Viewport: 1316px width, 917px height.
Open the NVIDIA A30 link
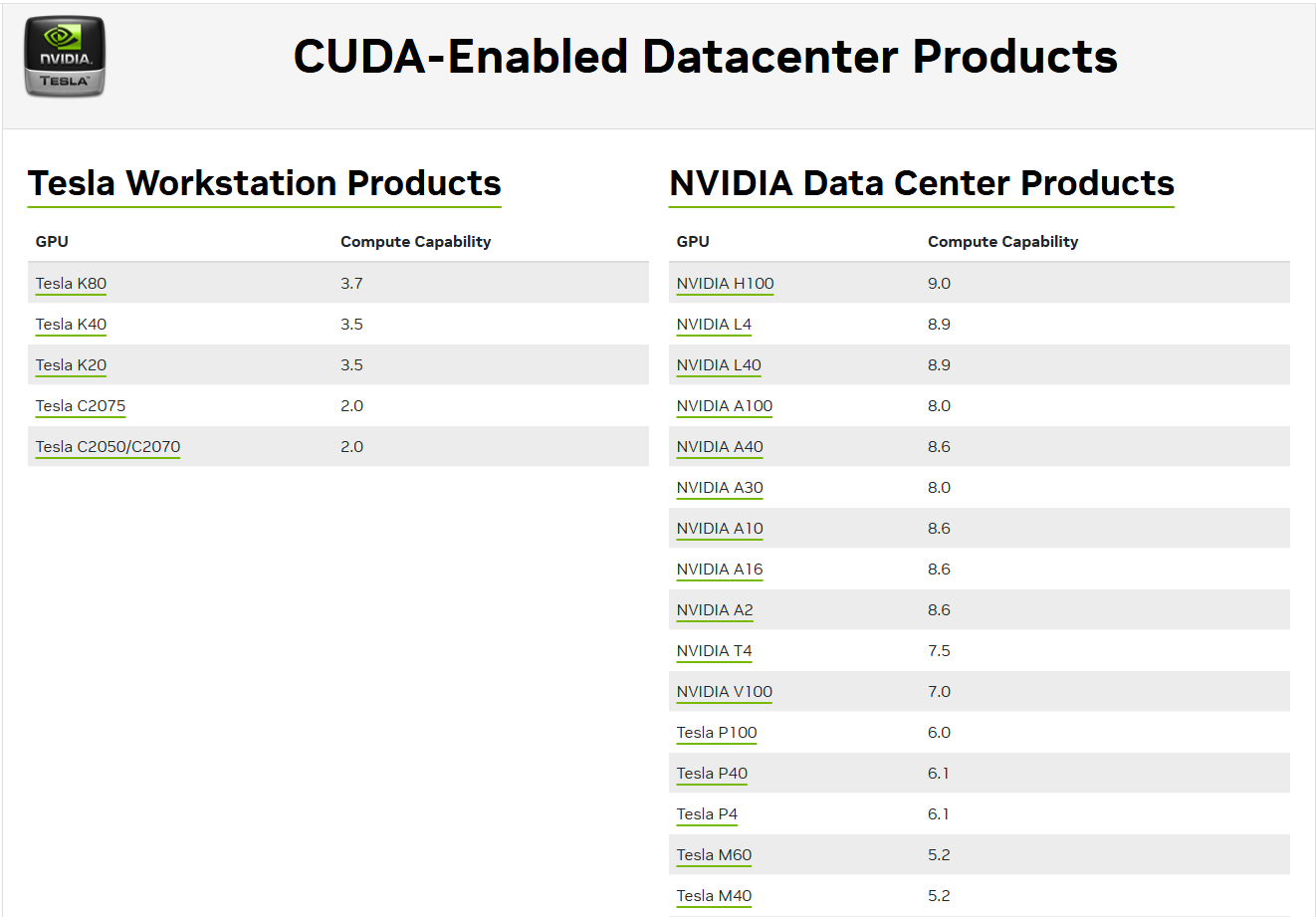[720, 488]
